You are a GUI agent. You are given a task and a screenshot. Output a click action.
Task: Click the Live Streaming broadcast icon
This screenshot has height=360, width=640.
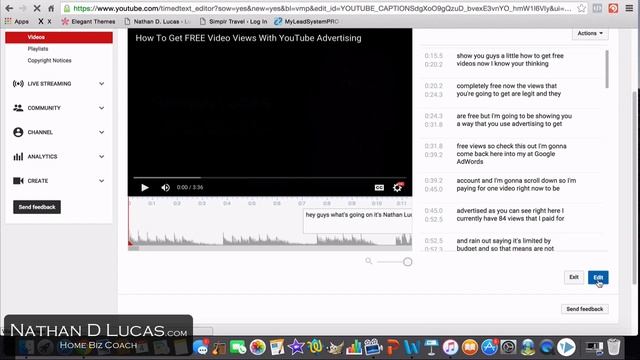18,84
